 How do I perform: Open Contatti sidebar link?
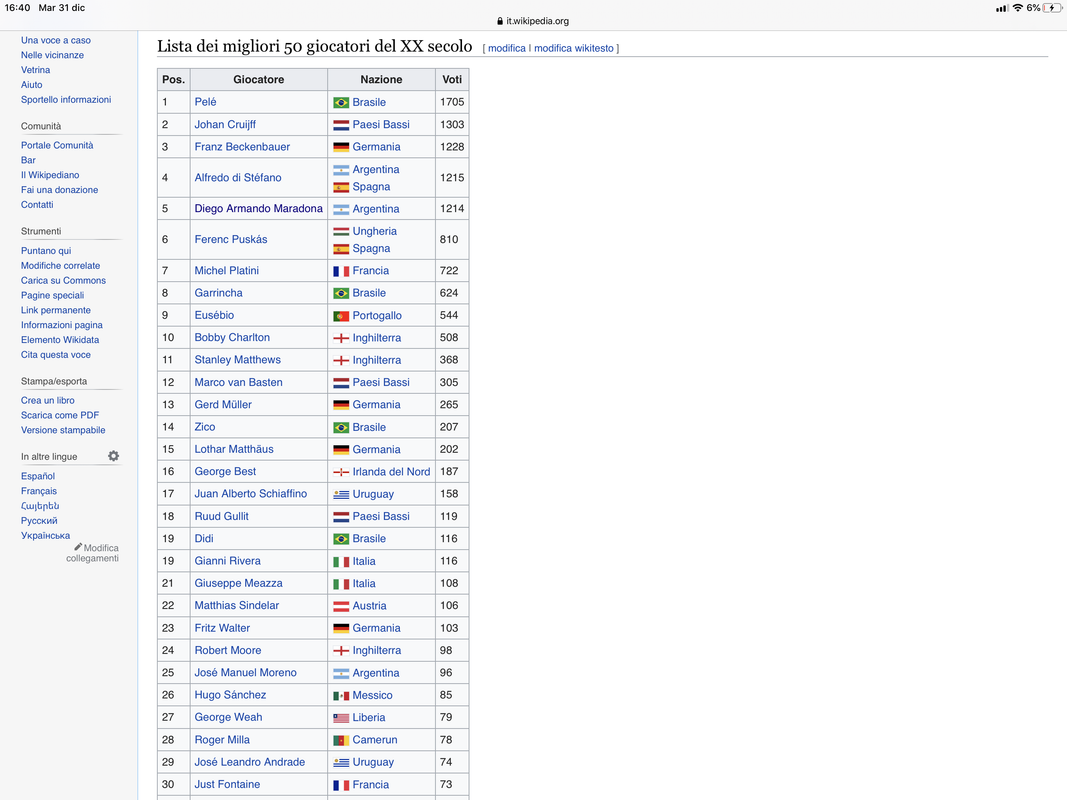click(37, 205)
